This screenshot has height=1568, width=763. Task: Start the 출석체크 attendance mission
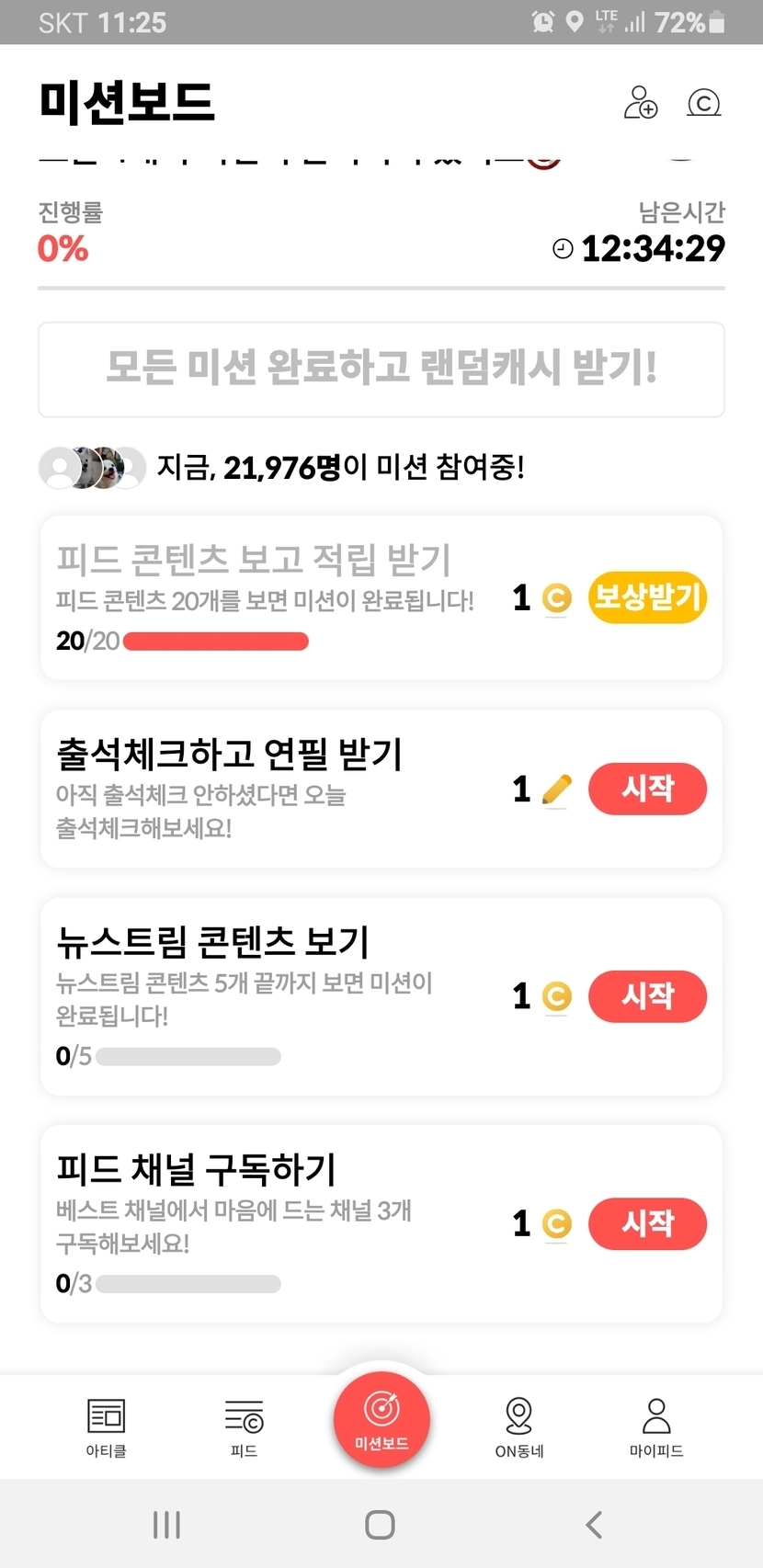647,789
